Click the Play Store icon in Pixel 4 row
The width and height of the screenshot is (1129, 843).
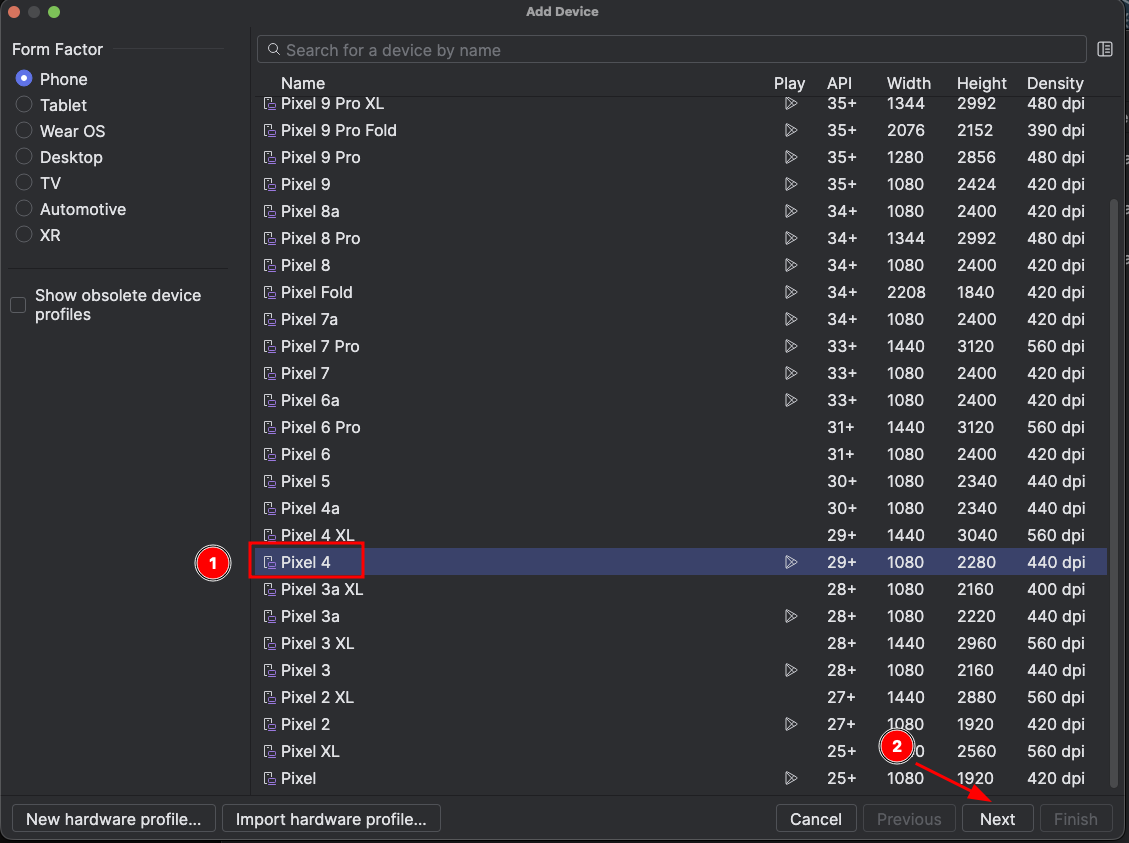click(791, 562)
